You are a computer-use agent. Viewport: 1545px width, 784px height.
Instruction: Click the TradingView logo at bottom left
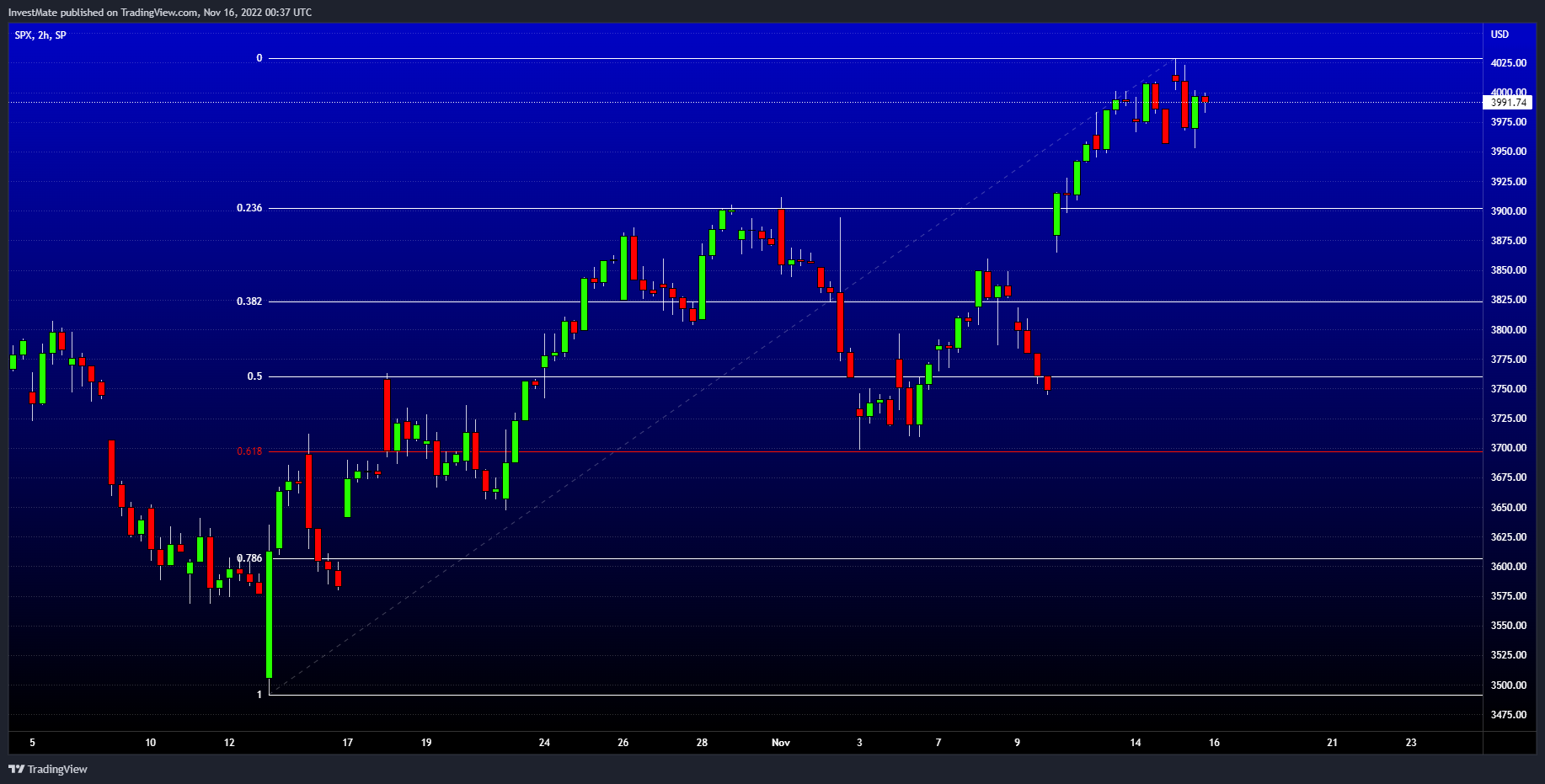(48, 769)
